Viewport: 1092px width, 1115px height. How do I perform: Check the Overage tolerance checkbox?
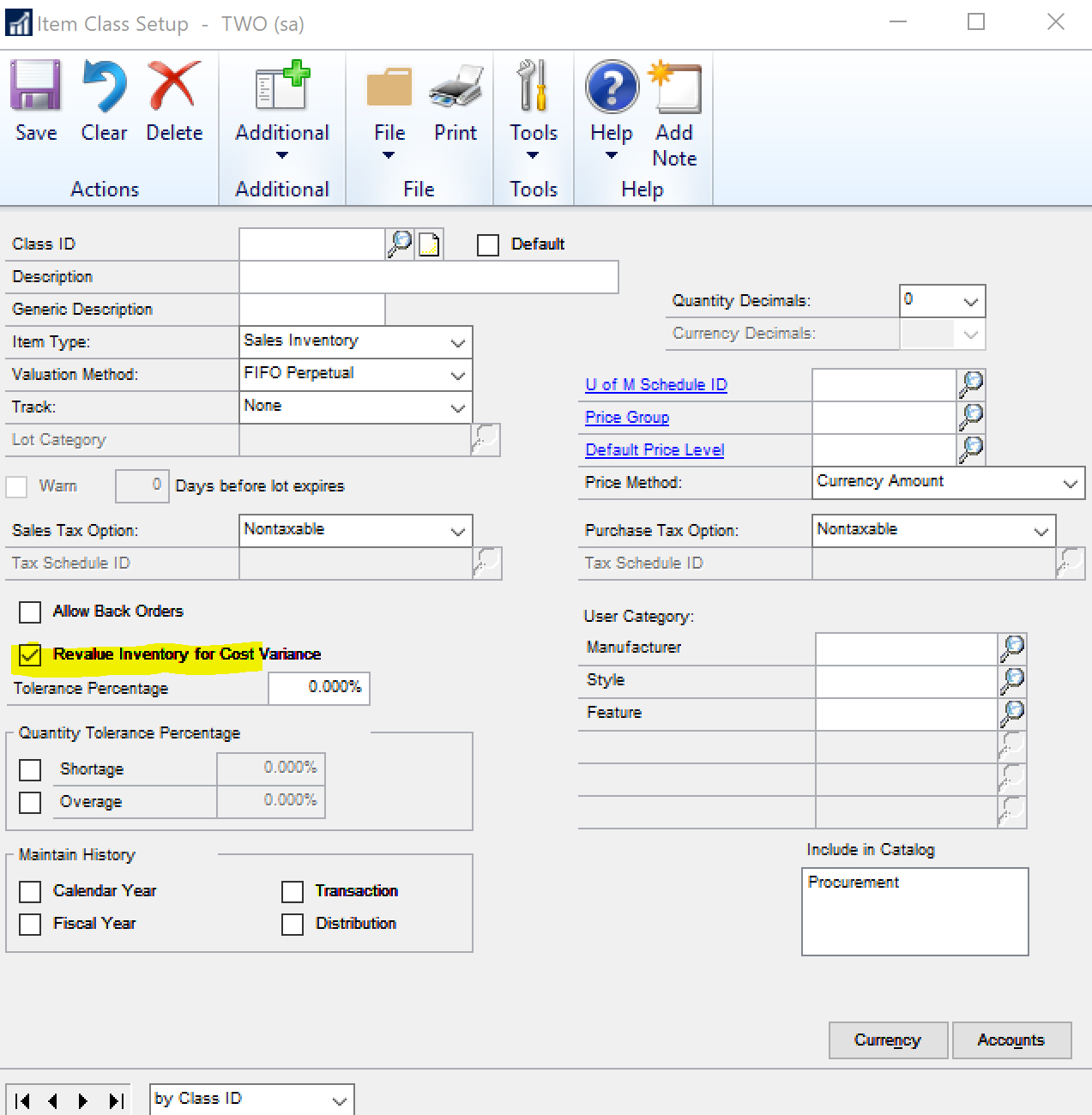(30, 803)
